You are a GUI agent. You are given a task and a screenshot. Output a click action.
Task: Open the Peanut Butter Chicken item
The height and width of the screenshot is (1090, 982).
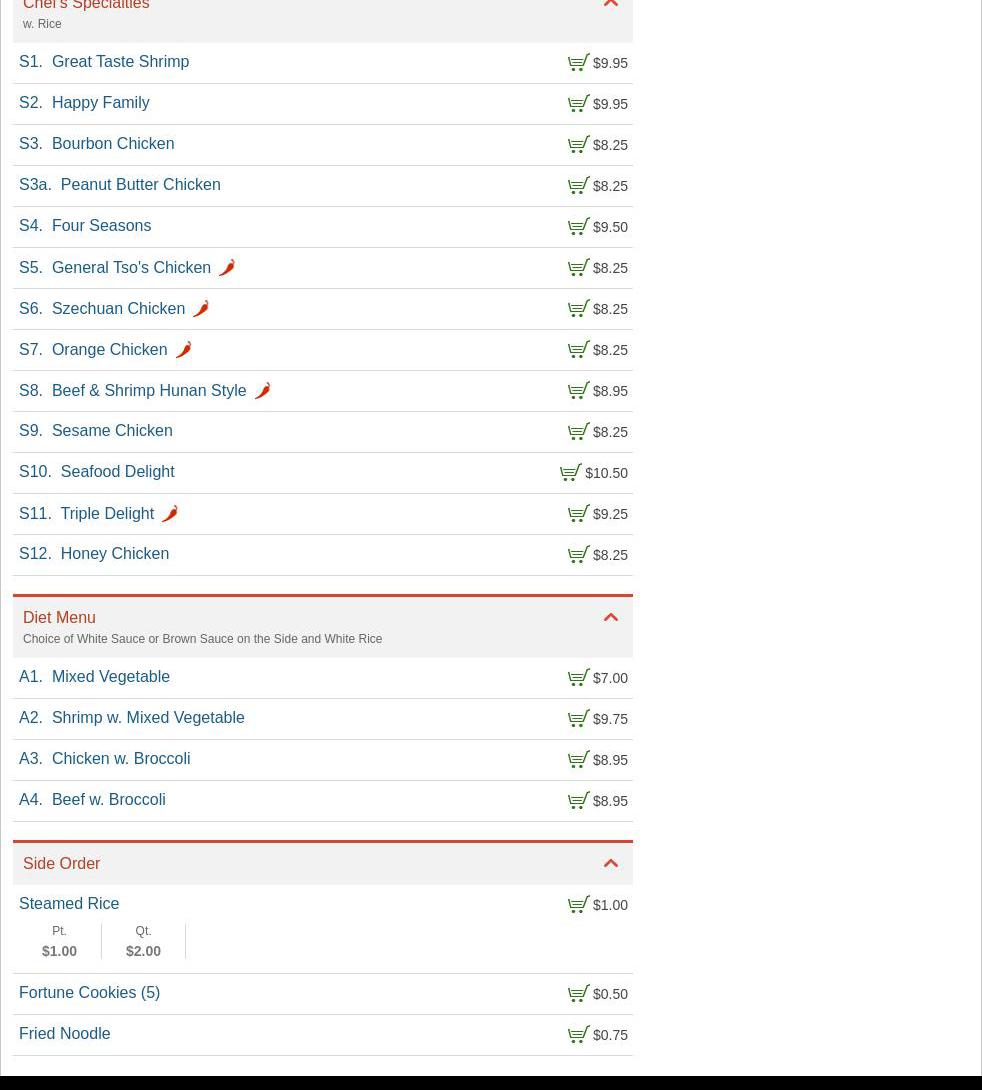click(x=140, y=185)
